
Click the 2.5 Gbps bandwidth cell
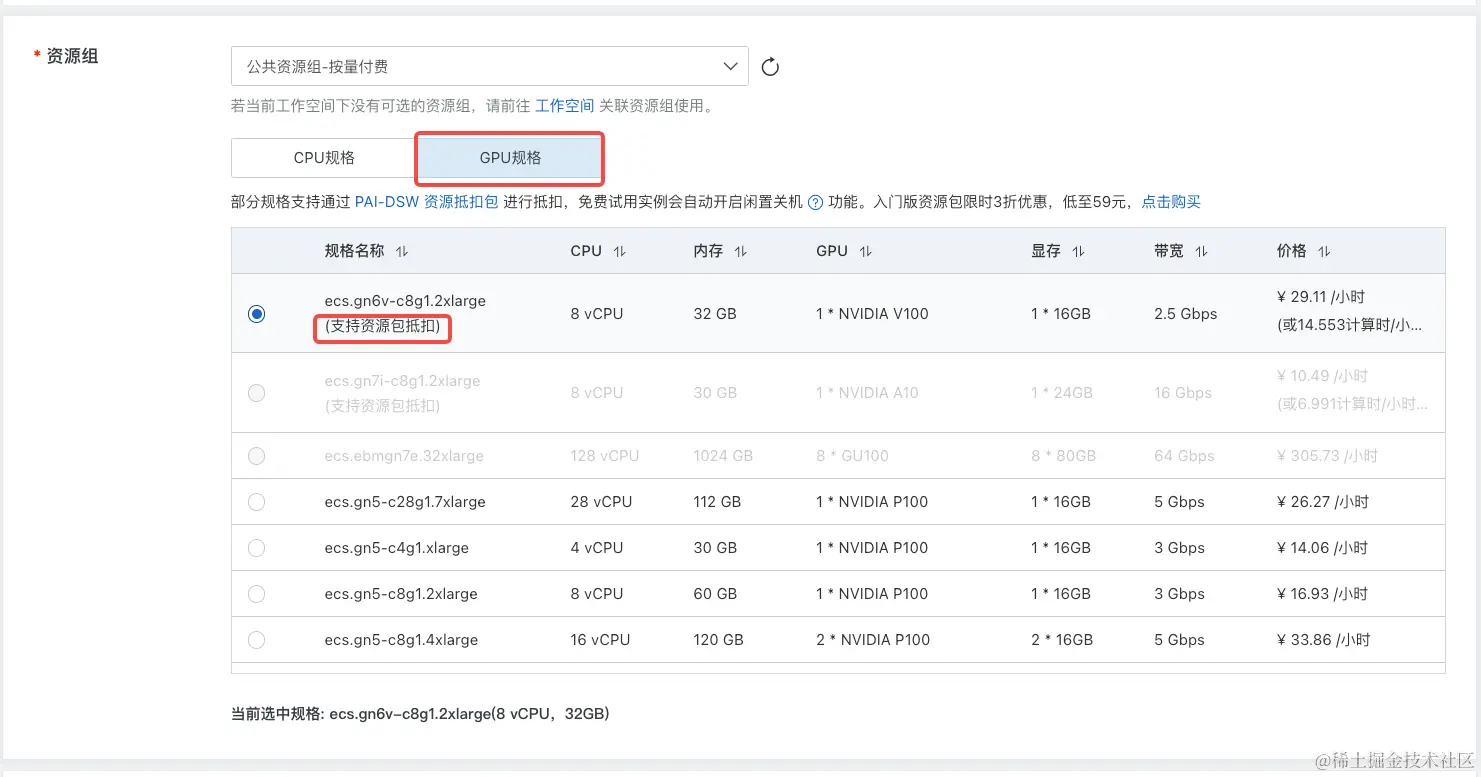[x=1186, y=314]
